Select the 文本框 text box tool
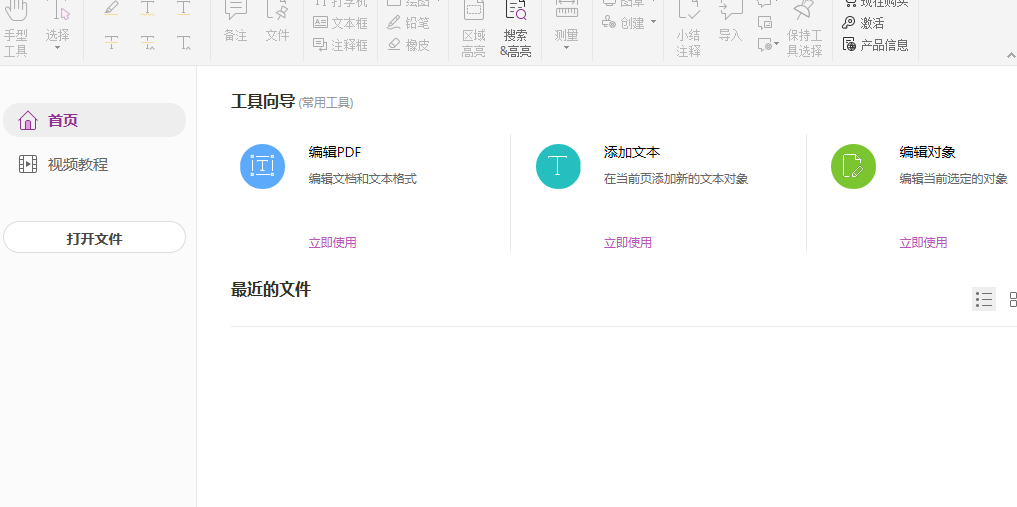Image resolution: width=1017 pixels, height=507 pixels. pyautogui.click(x=340, y=23)
